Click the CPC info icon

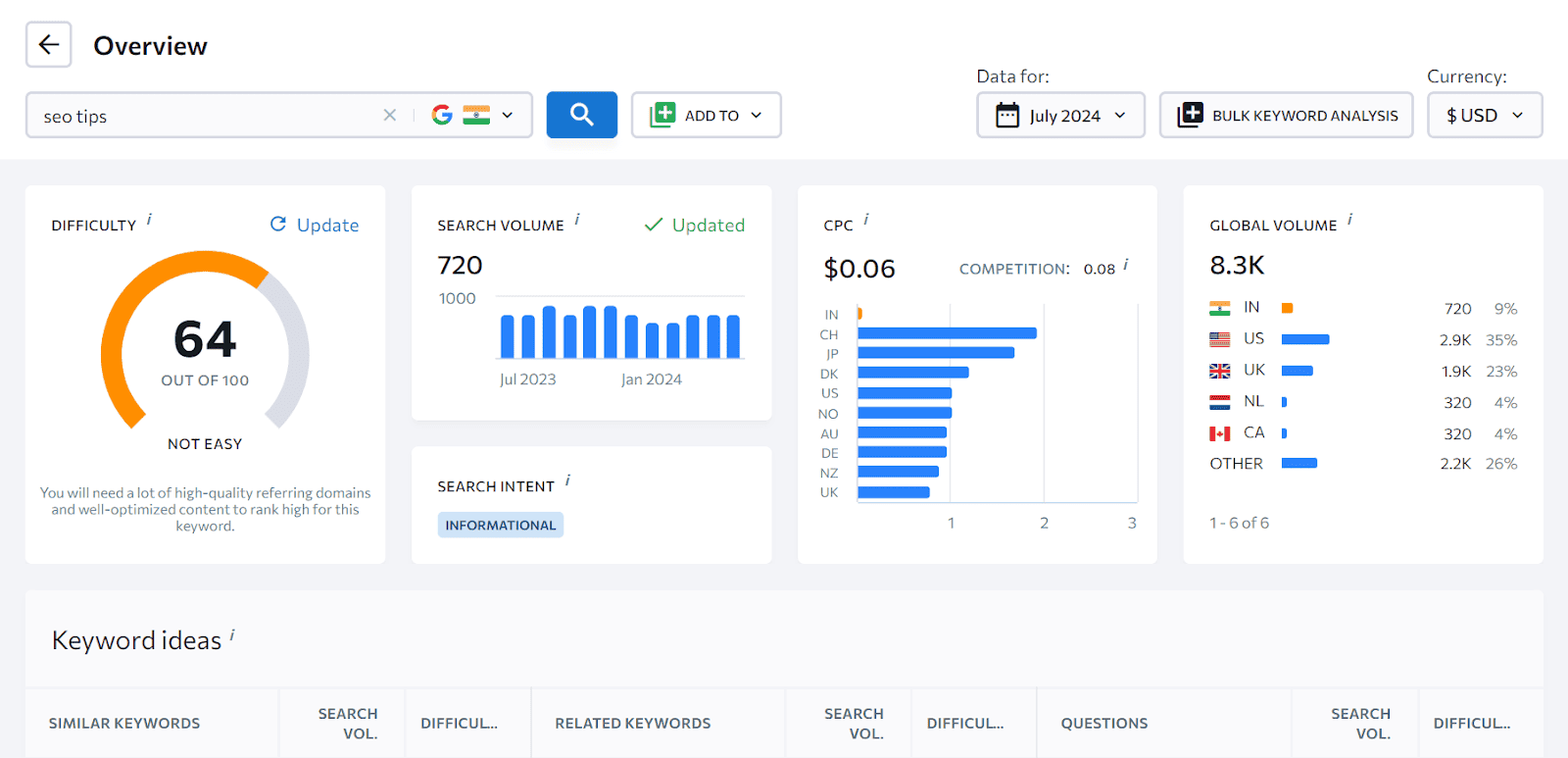[x=866, y=220]
